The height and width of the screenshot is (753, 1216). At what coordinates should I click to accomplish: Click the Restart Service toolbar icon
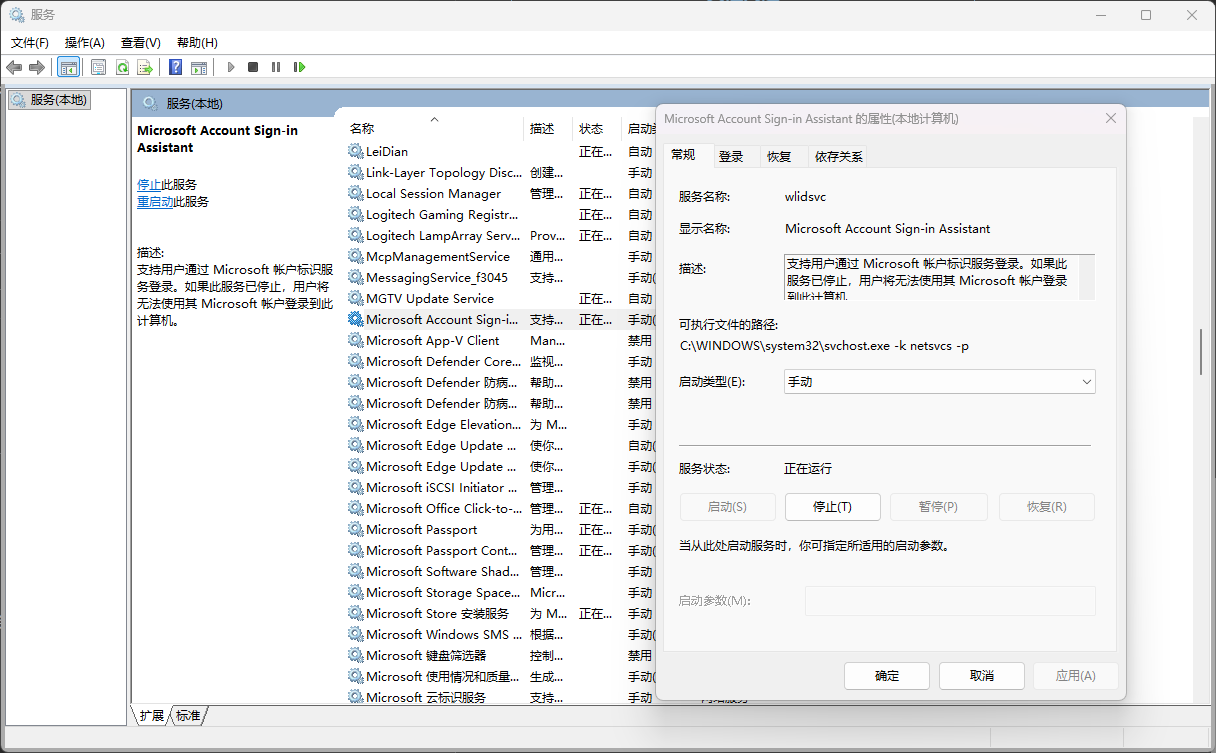coord(299,67)
